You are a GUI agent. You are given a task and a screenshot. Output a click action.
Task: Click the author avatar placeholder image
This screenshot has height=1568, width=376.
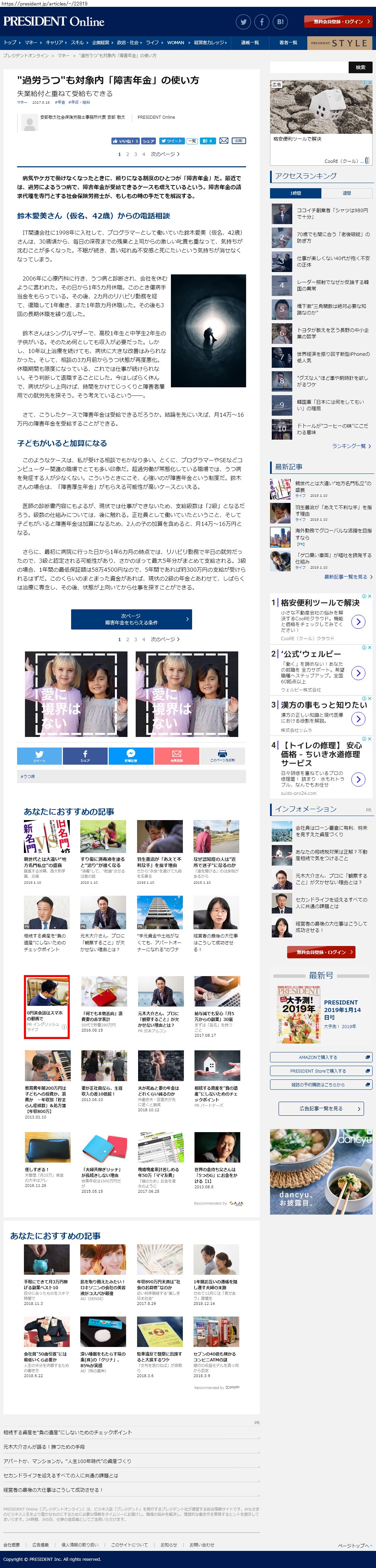[x=29, y=122]
